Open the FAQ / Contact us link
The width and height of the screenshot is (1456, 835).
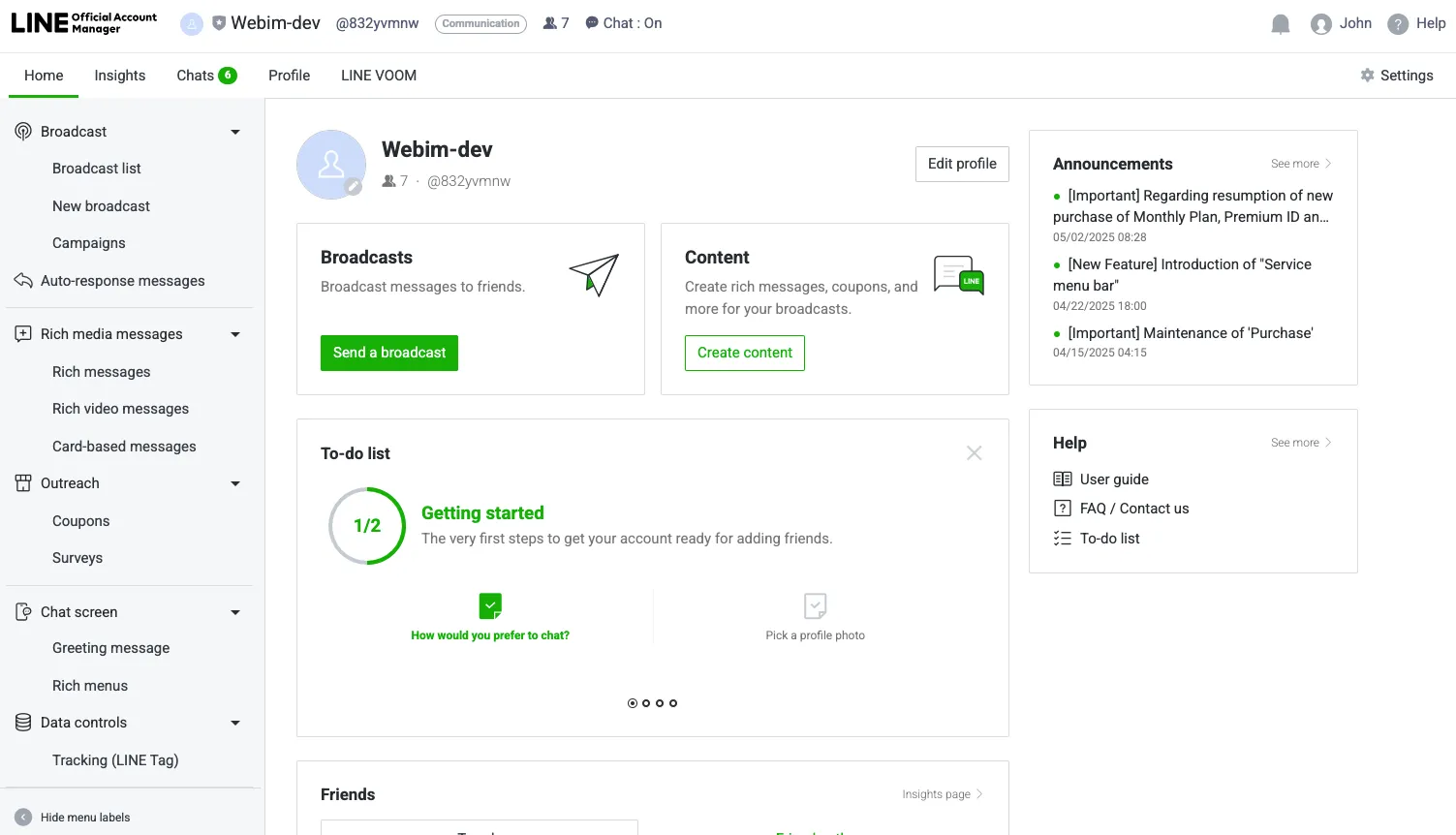pos(1134,509)
